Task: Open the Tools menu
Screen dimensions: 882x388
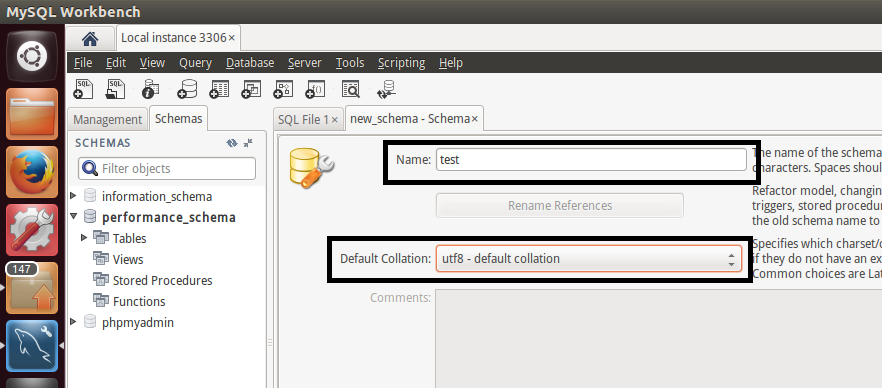Action: [350, 63]
